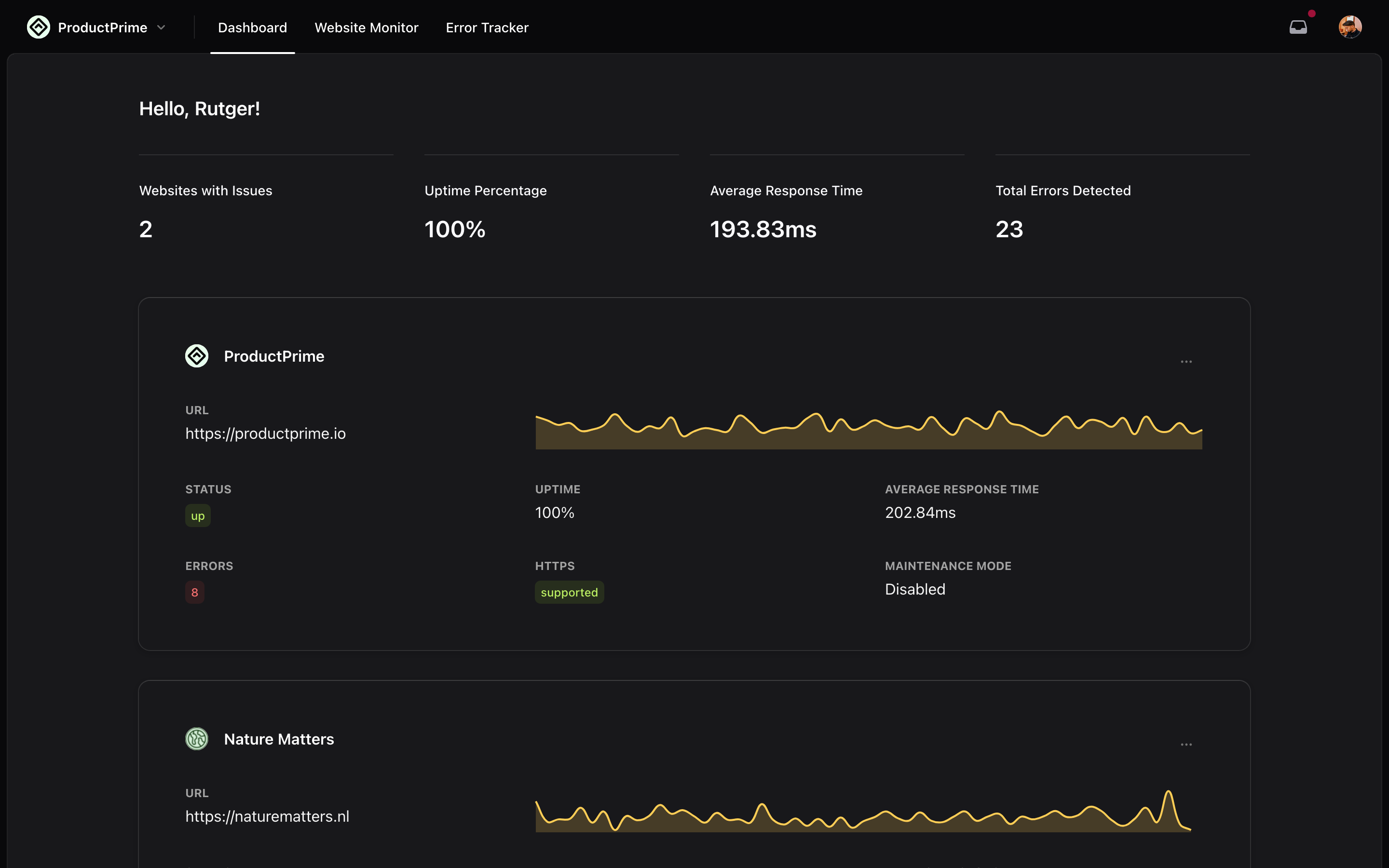Screen dimensions: 1389x868
Task: Click the Nature Matters response time chart
Action: (x=863, y=811)
